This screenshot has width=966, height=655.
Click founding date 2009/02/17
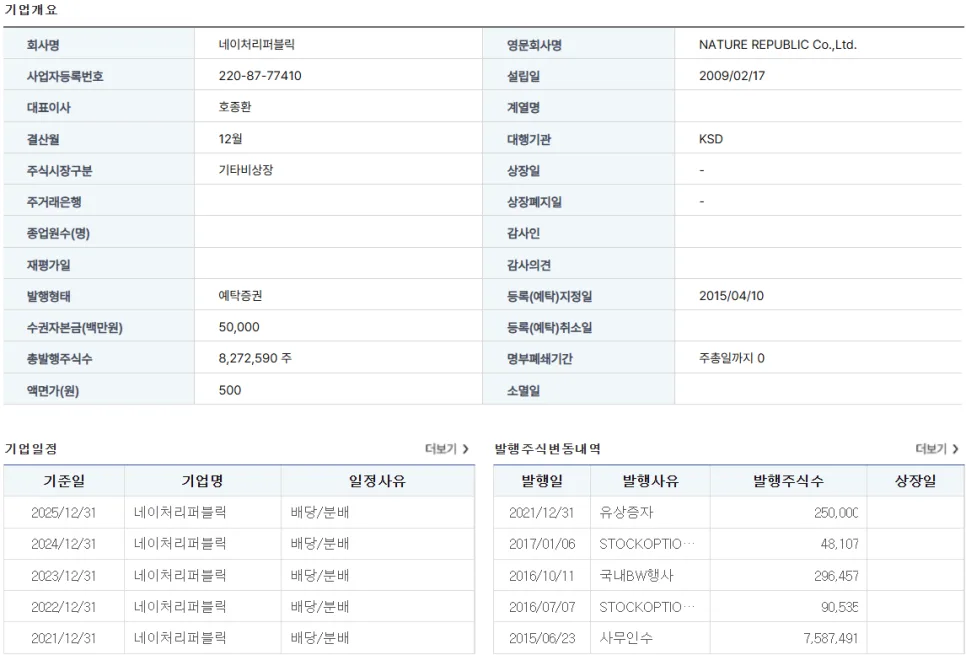coord(732,76)
